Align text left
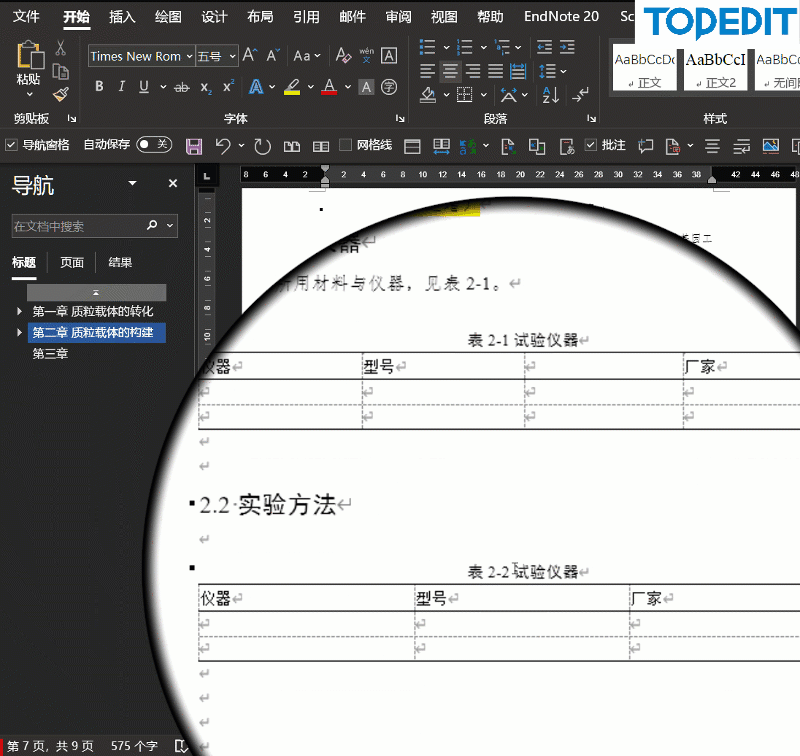This screenshot has width=800, height=756. coord(428,70)
